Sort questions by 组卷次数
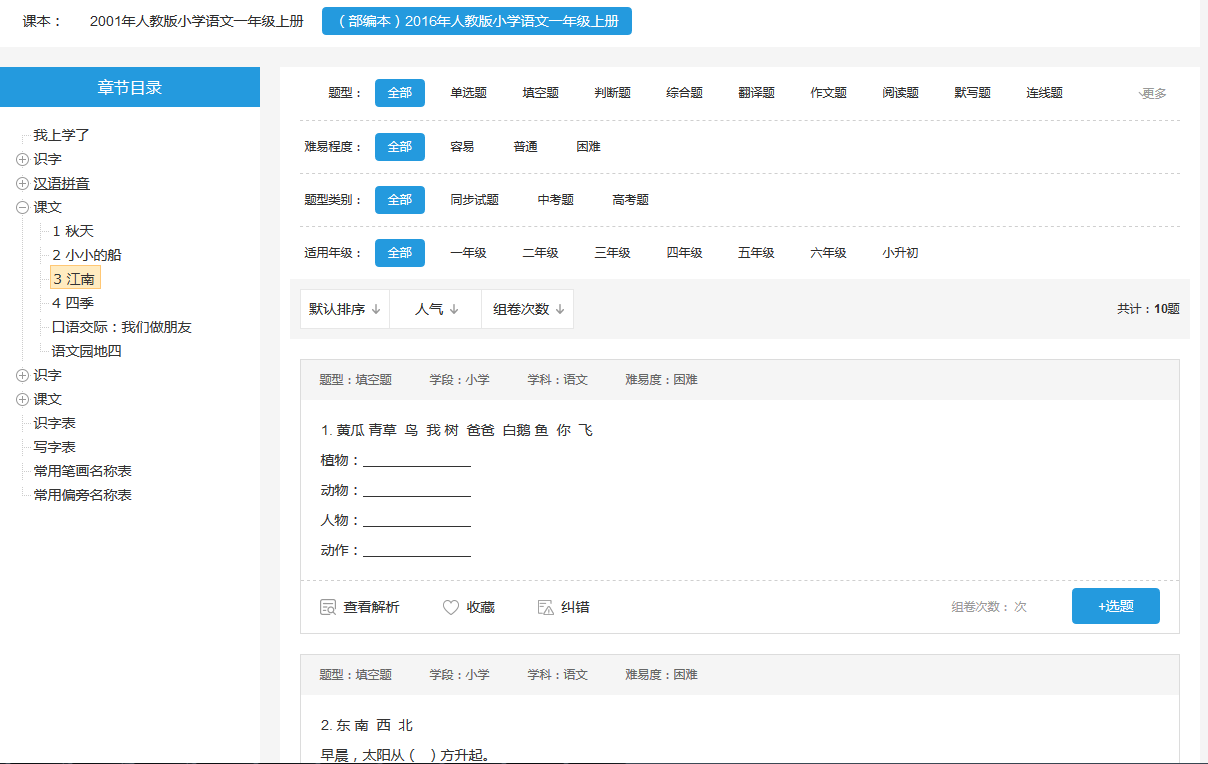 pos(528,310)
